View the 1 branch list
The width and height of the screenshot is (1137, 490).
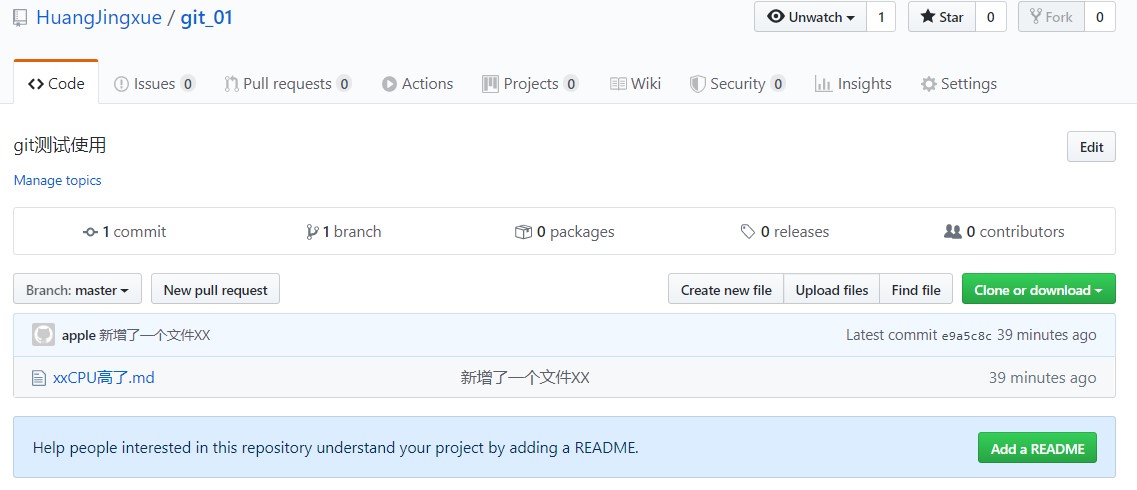tap(344, 232)
